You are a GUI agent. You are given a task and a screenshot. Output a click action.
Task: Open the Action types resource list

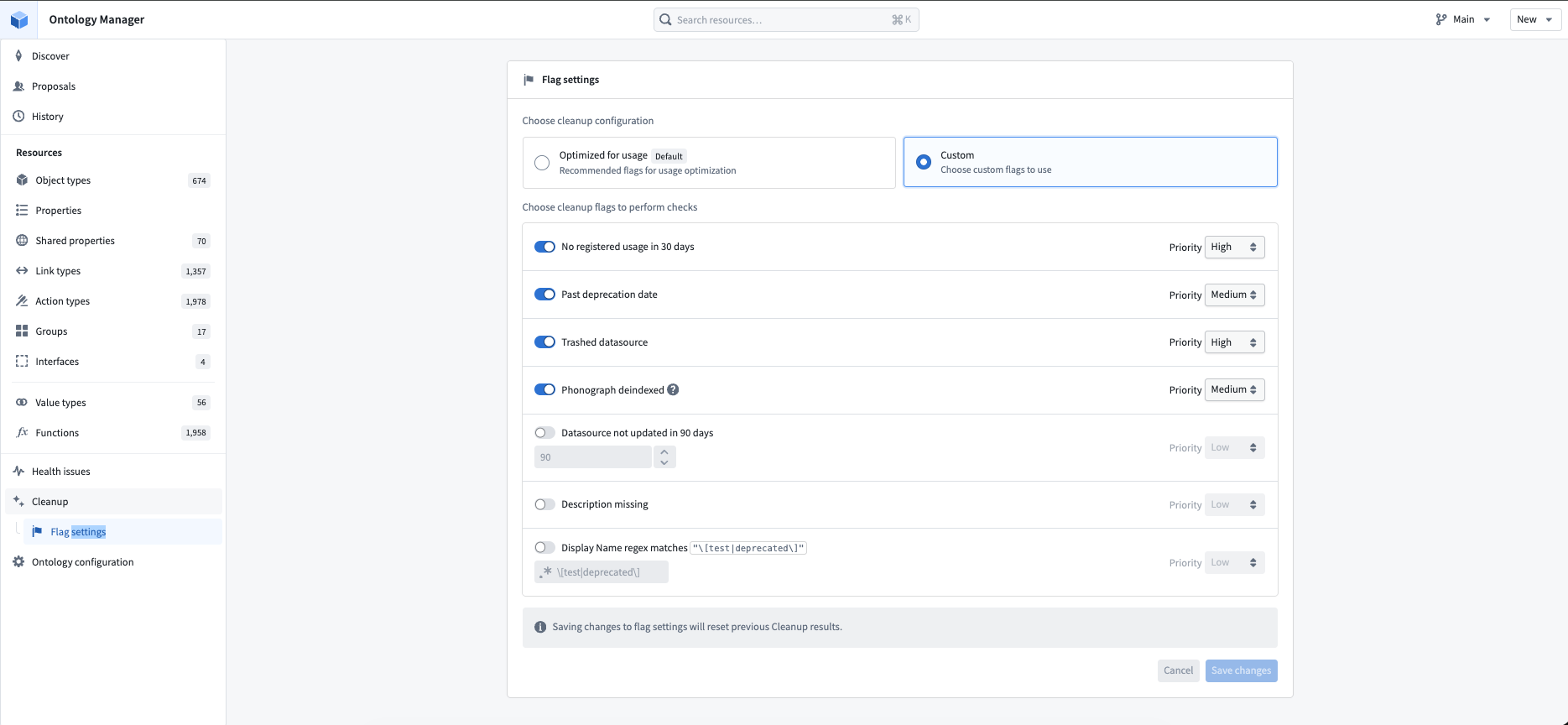pyautogui.click(x=113, y=301)
